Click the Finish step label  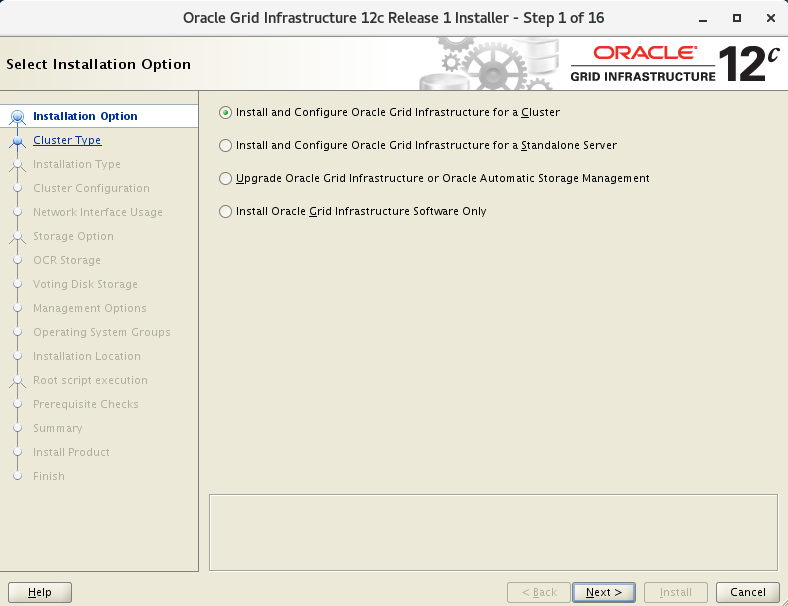tap(49, 476)
